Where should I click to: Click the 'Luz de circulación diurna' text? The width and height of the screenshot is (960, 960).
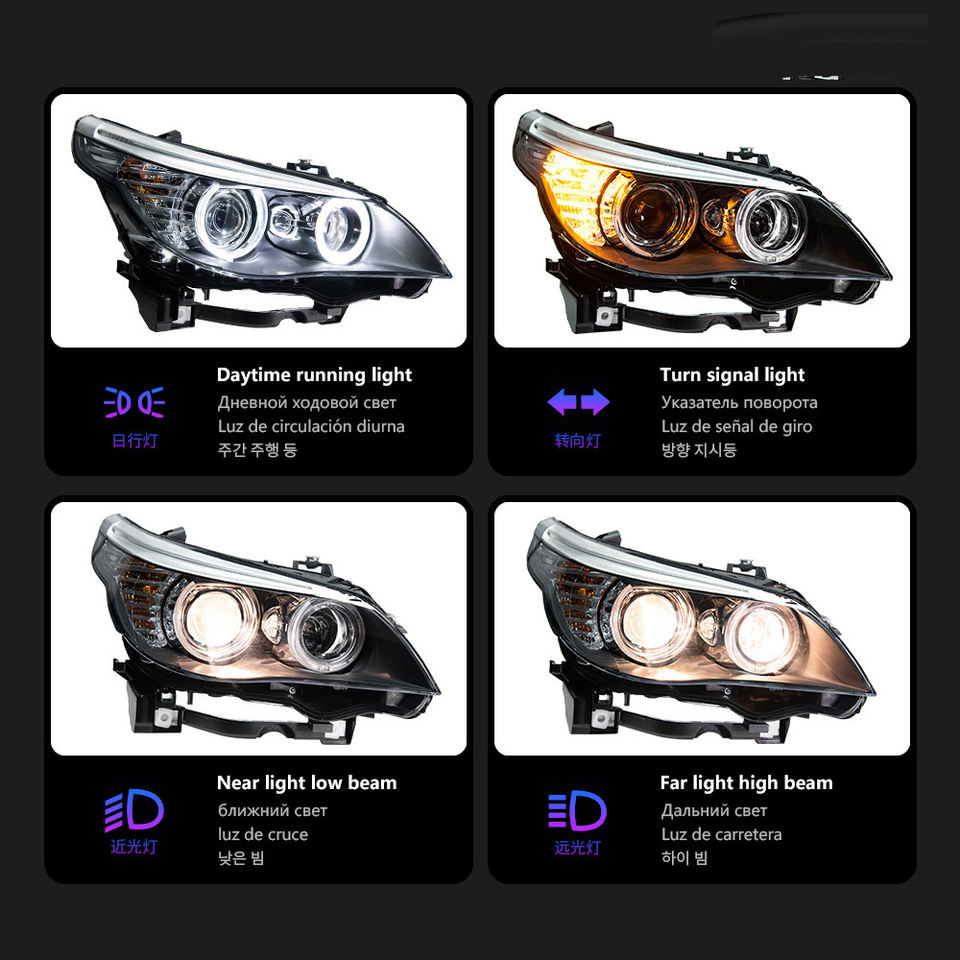(311, 426)
